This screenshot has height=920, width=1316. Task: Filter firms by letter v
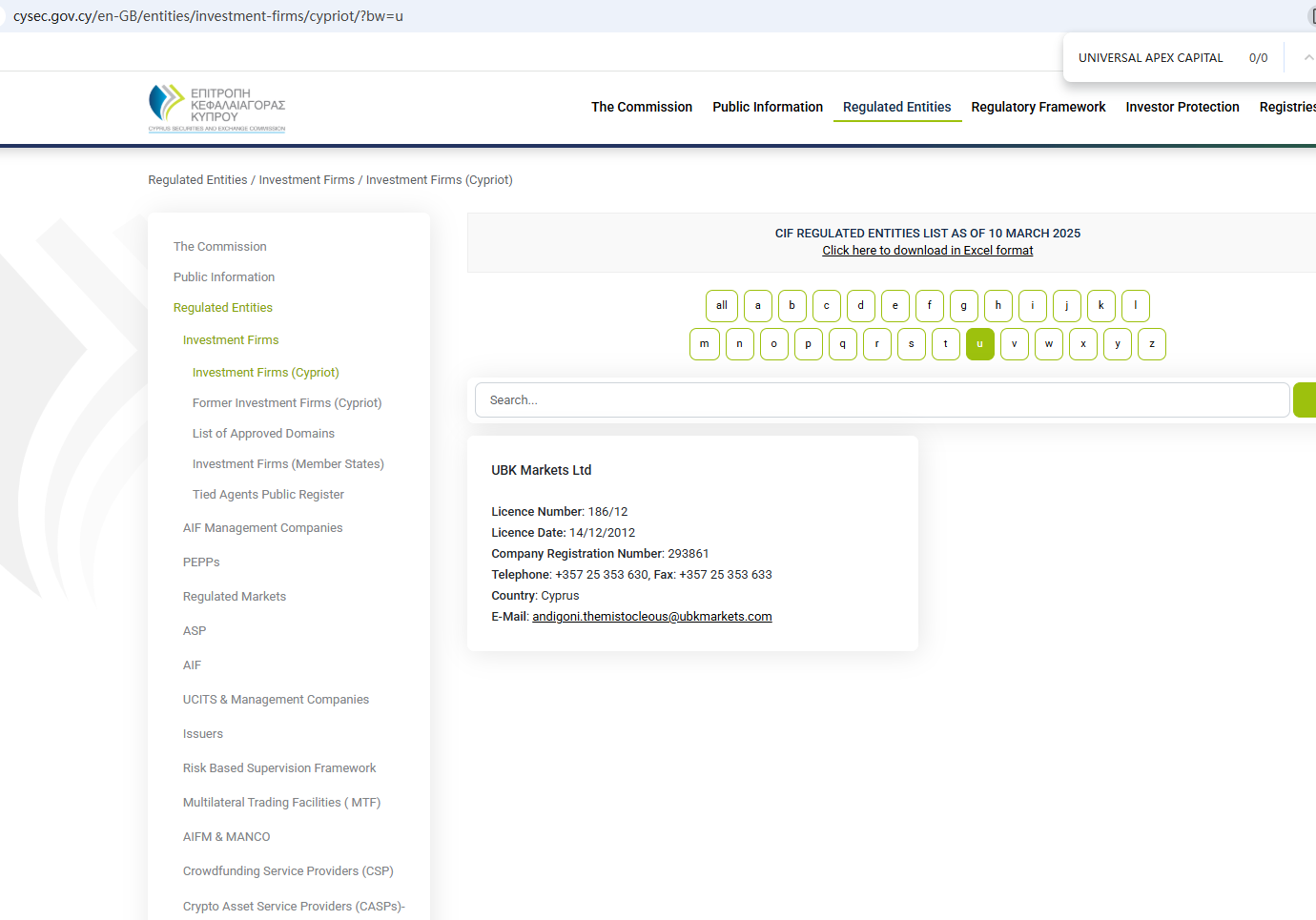(1015, 344)
